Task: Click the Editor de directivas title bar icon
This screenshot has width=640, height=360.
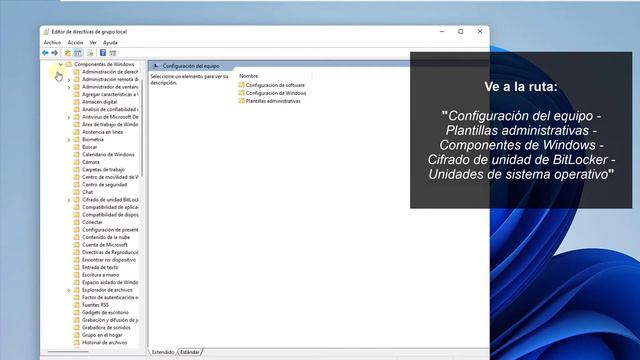Action: pos(46,31)
